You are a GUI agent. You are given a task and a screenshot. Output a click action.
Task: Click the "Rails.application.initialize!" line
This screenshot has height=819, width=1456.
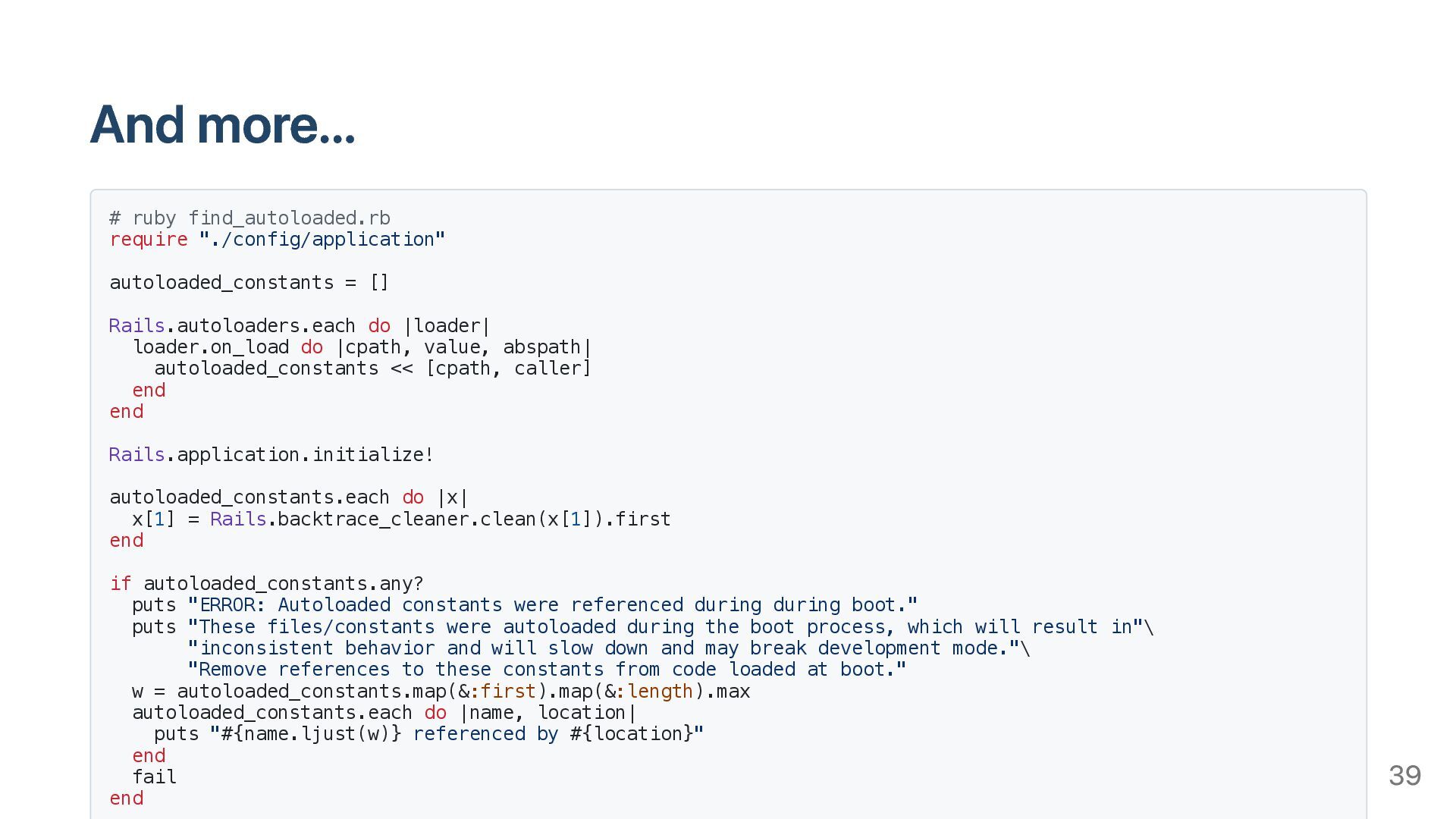point(271,455)
